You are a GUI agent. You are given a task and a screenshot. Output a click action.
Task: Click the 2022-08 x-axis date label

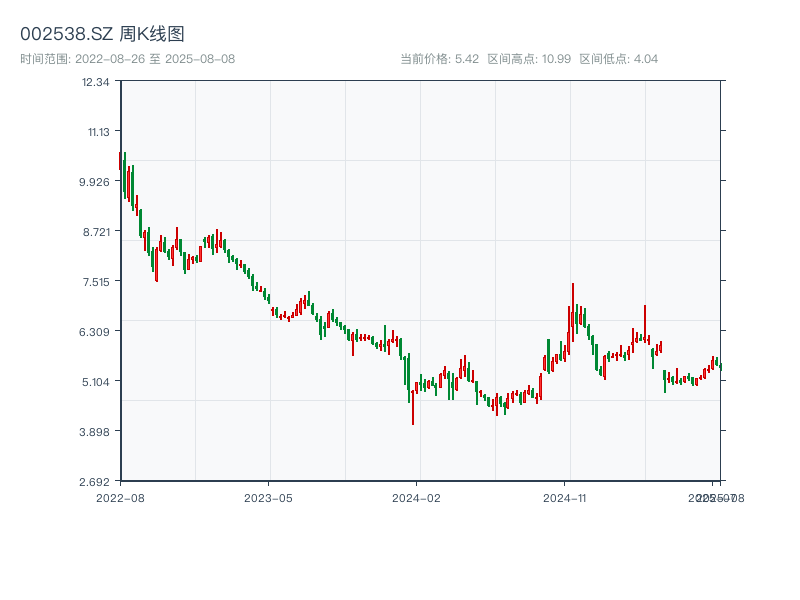pyautogui.click(x=120, y=497)
